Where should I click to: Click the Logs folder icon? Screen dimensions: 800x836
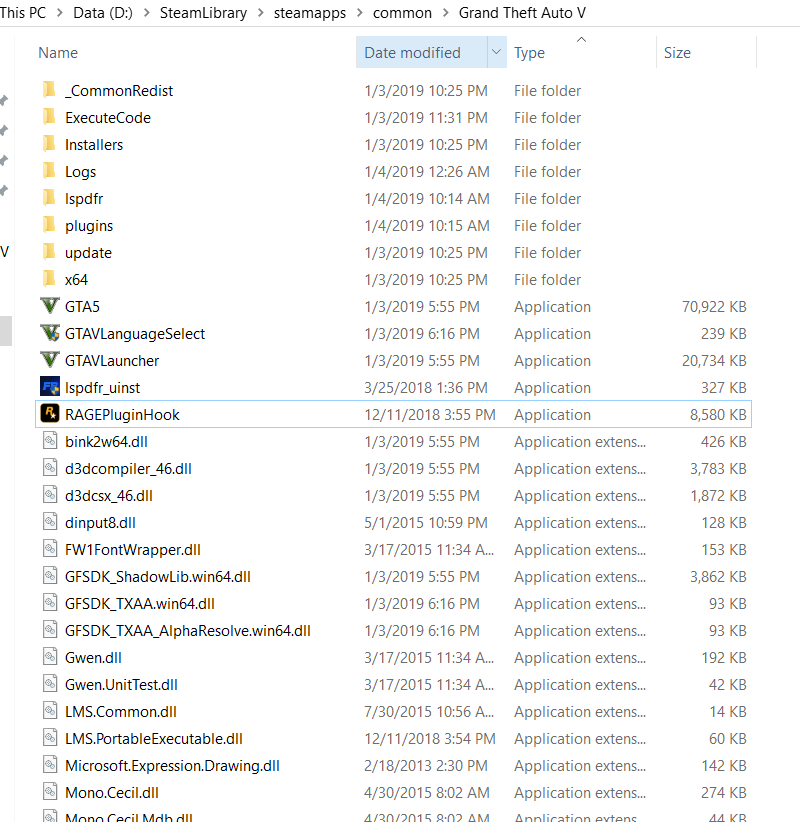coord(49,171)
